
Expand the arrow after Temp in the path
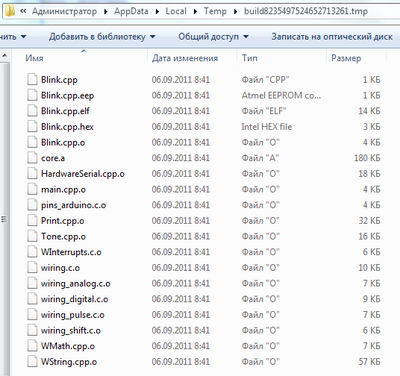pos(236,11)
